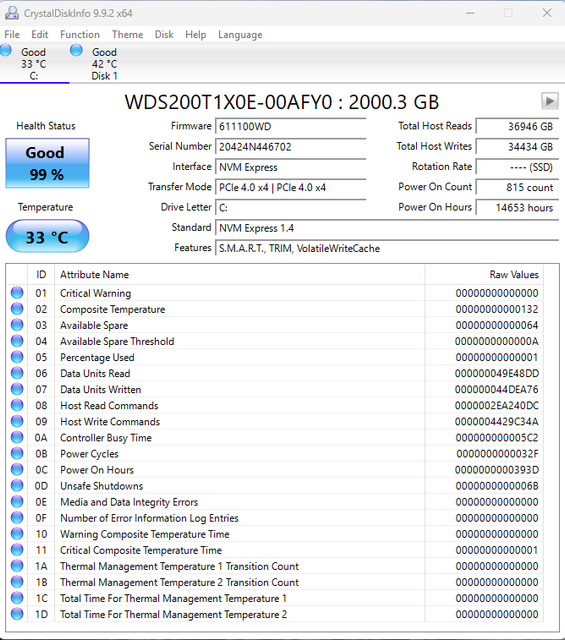The height and width of the screenshot is (640, 565).
Task: Click the Raw Values column header
Action: coord(484,275)
